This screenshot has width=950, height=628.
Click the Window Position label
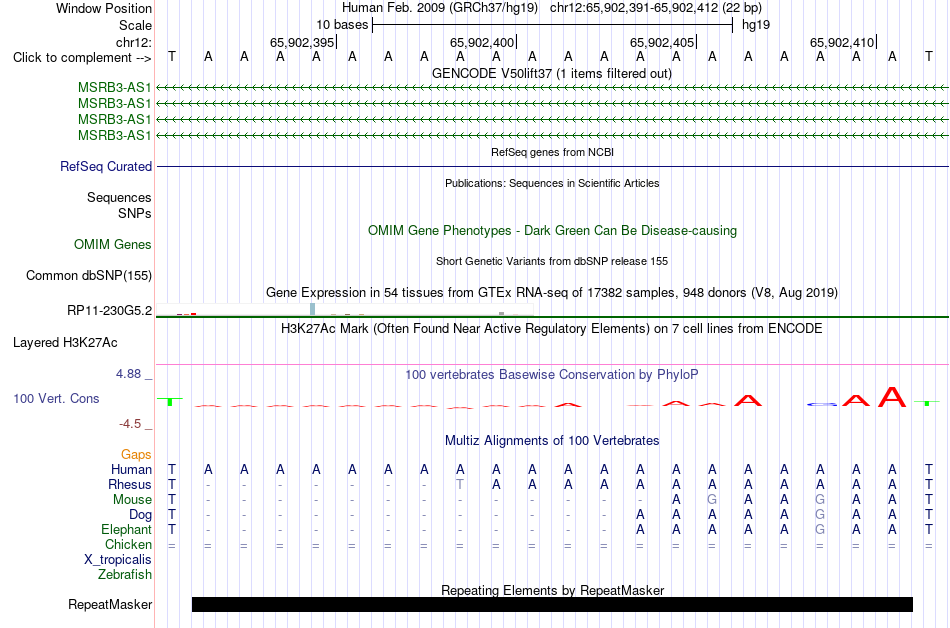(x=104, y=8)
